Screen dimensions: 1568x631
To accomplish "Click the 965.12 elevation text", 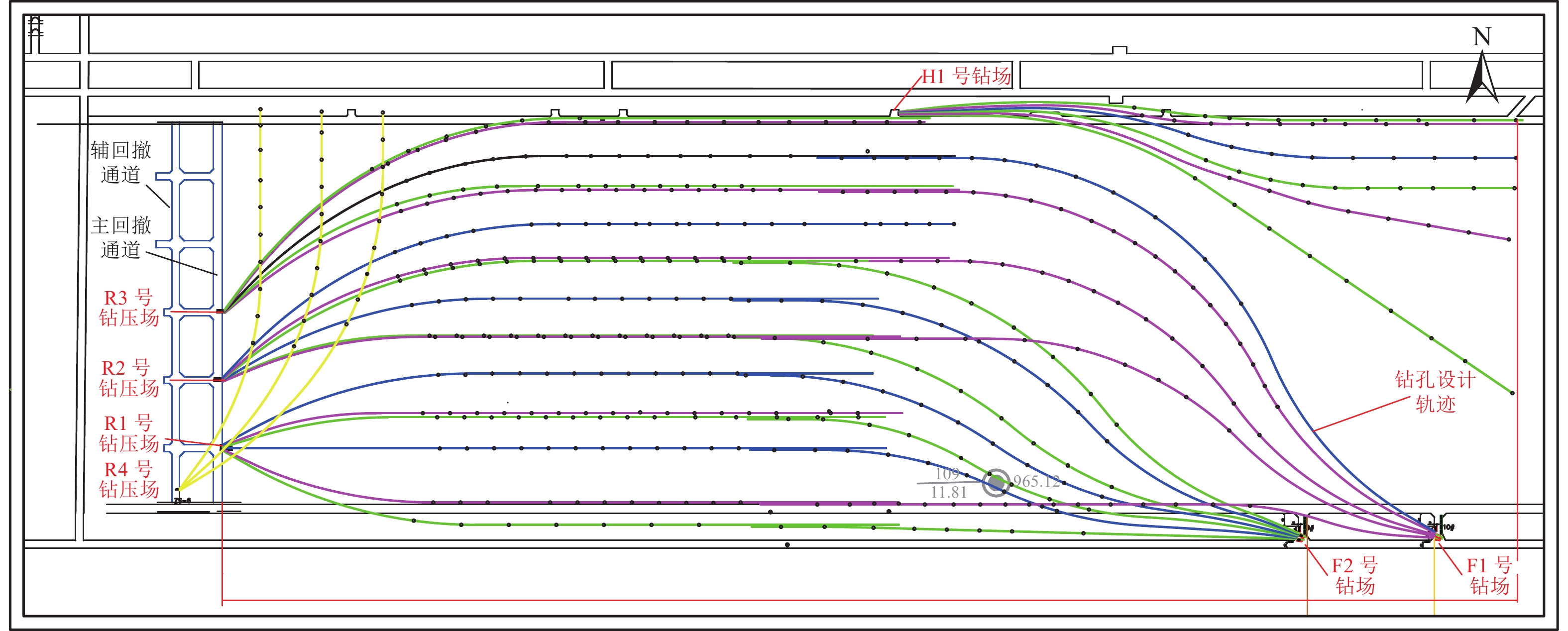I will pyautogui.click(x=1036, y=481).
